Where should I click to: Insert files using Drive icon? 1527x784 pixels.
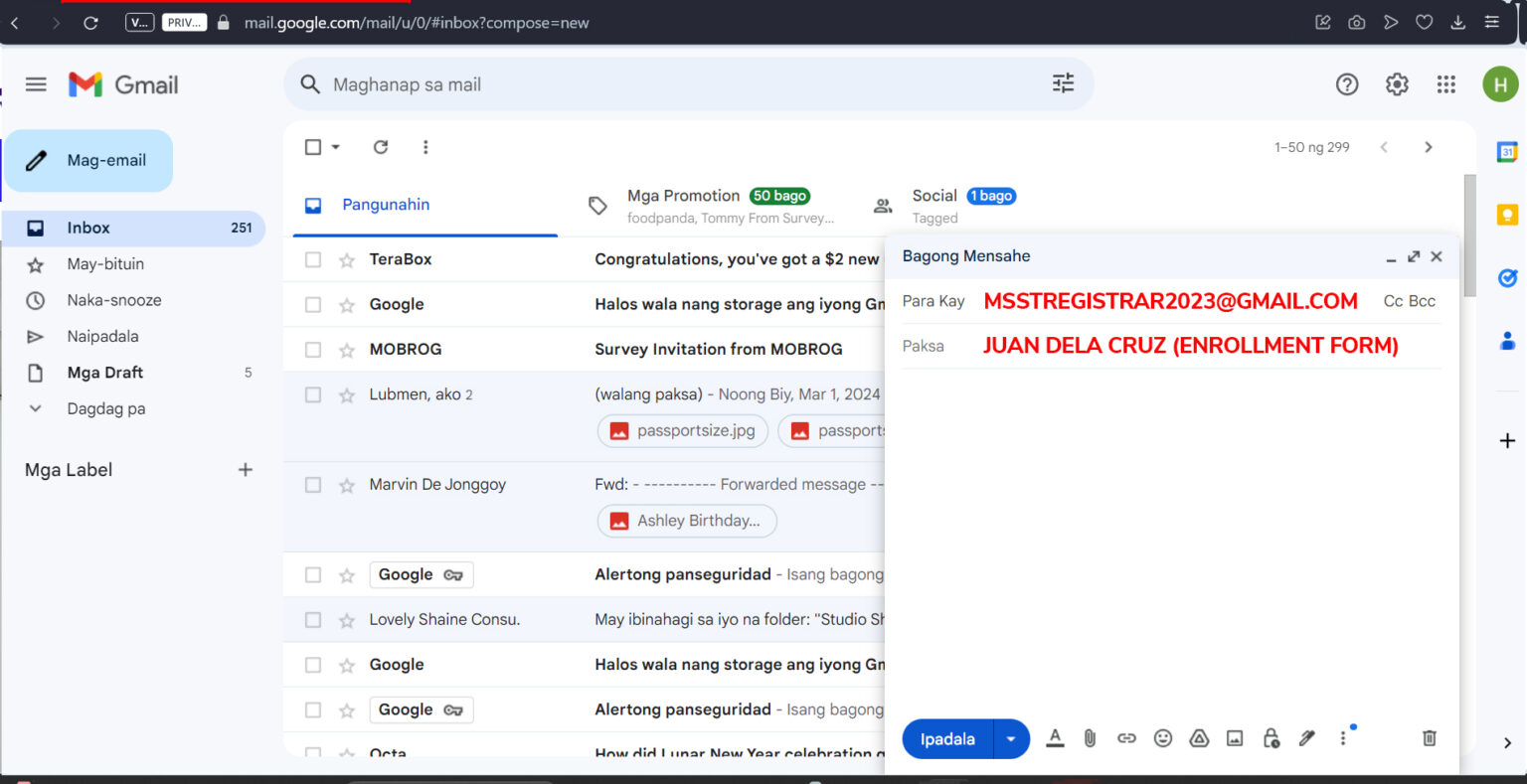1199,738
